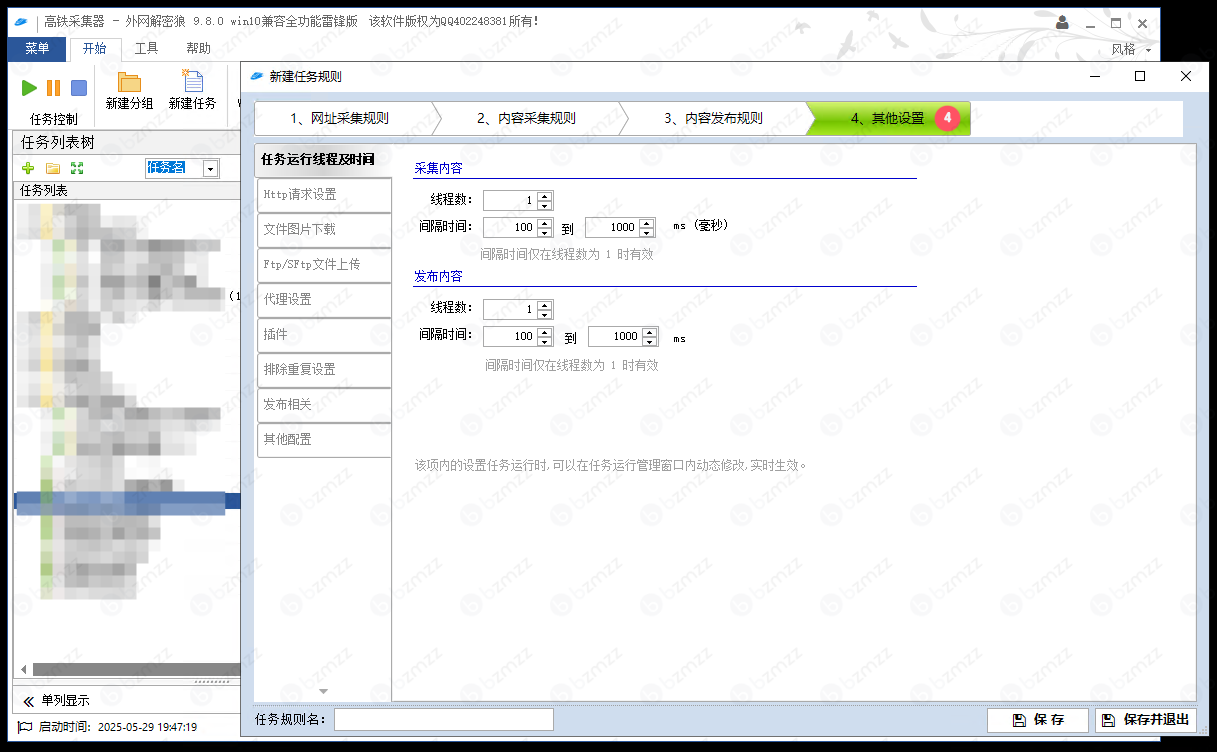Click the bird logo in main window title bar
Screen dimensions: 1217x752
20,21
